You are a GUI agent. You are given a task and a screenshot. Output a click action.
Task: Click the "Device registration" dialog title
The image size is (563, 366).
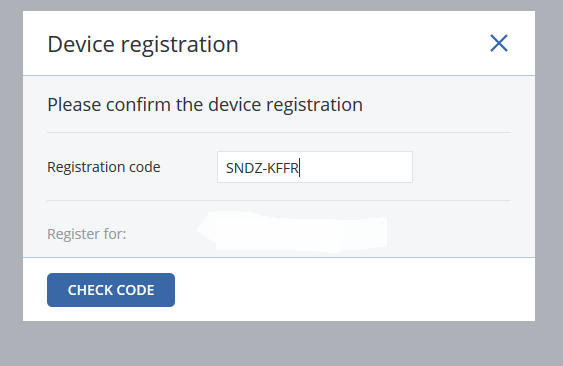[143, 45]
